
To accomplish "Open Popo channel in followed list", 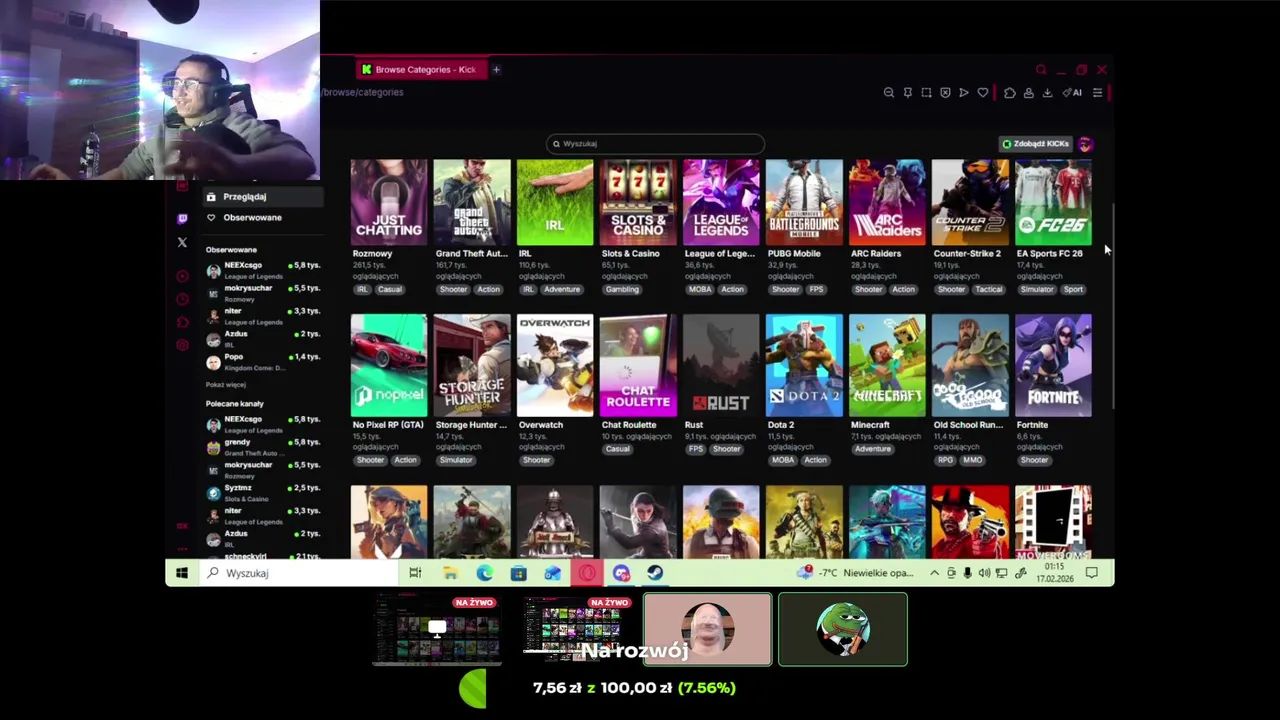I will pyautogui.click(x=262, y=361).
